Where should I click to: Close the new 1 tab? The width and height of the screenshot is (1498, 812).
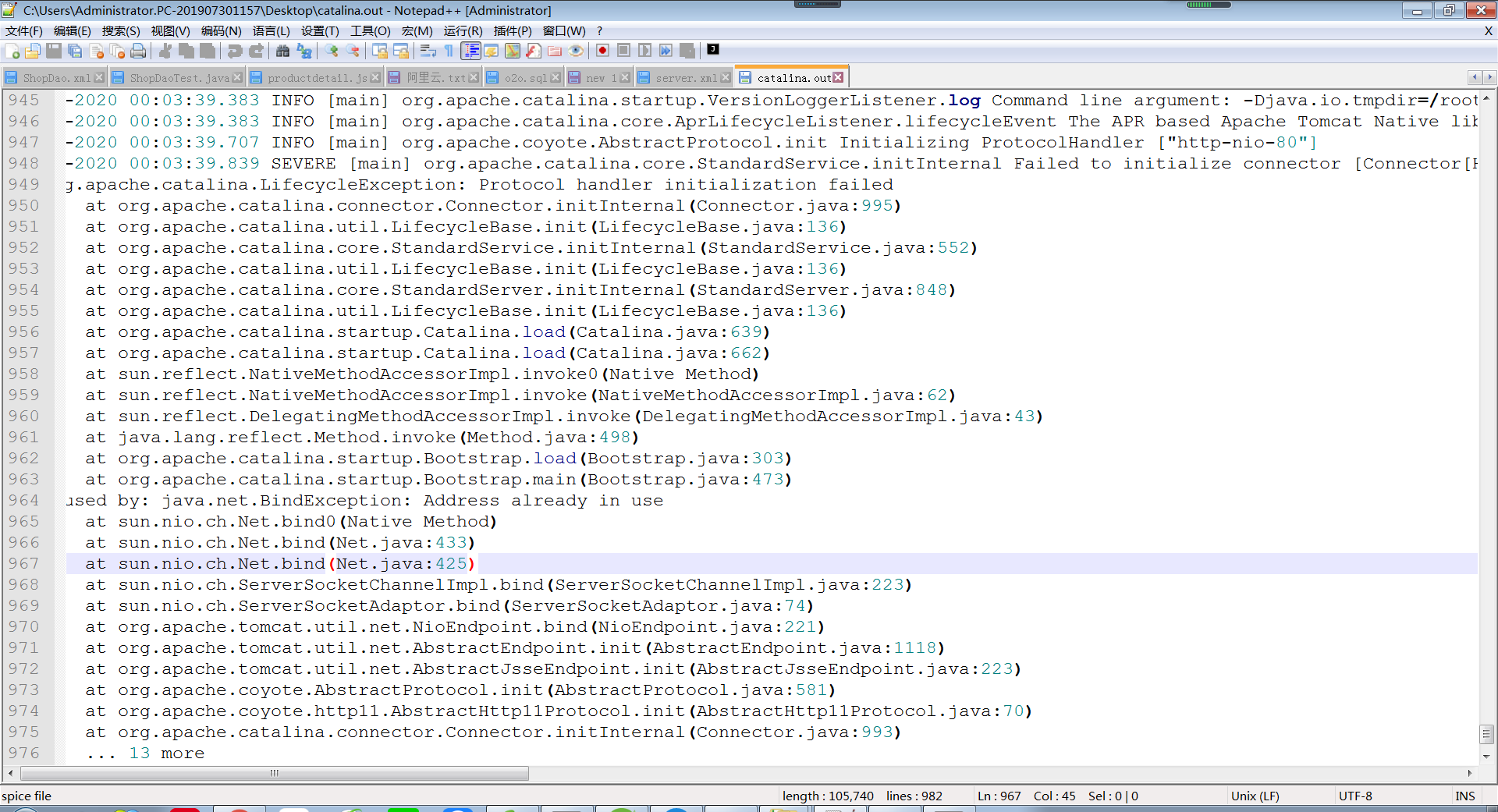[626, 77]
